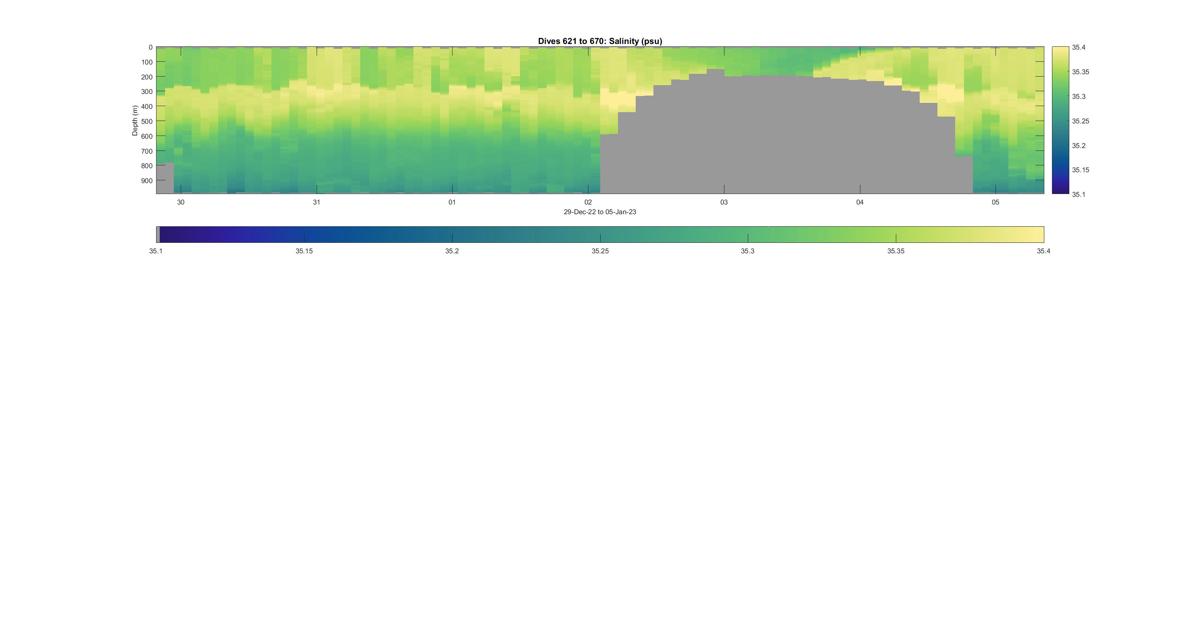Image resolution: width=1200 pixels, height=622 pixels.
Task: Click '35.35' under the horizontal colorbar
Action: click(896, 251)
